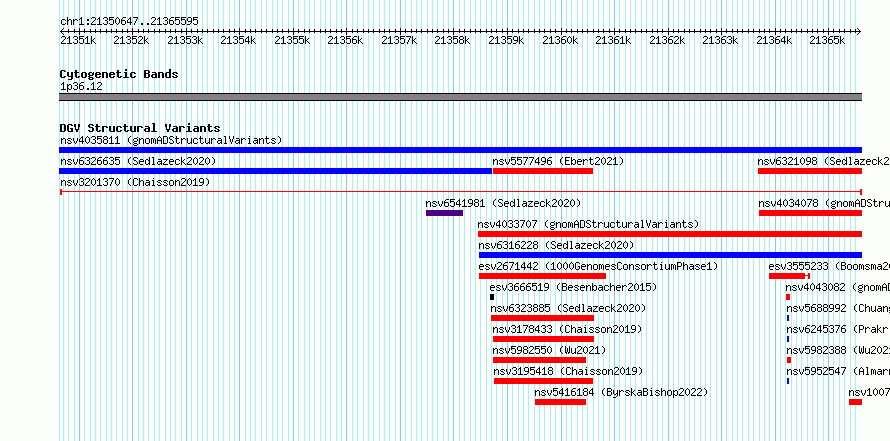Screen dimensions: 890x441
Task: Select the nsv5416184 (ByrskaBishop2022) label
Action: coord(622,392)
